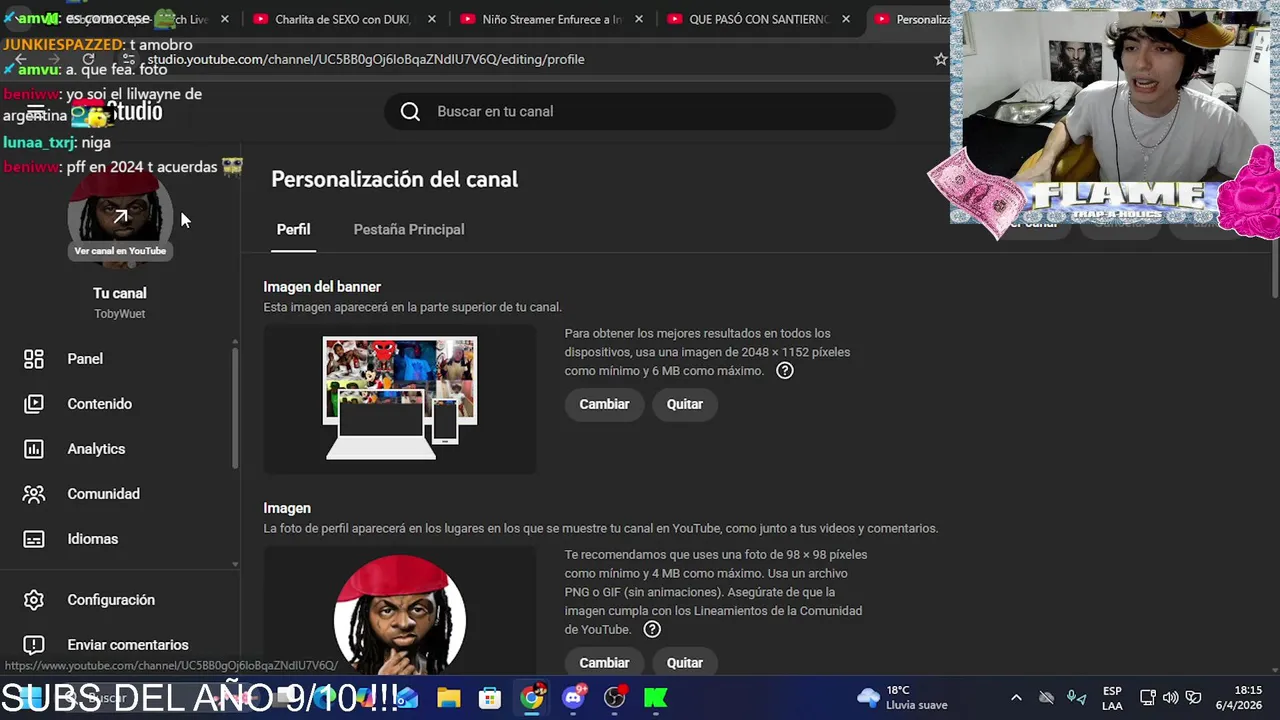Click the search magnifier icon in Studio
The width and height of the screenshot is (1280, 720).
pyautogui.click(x=410, y=111)
